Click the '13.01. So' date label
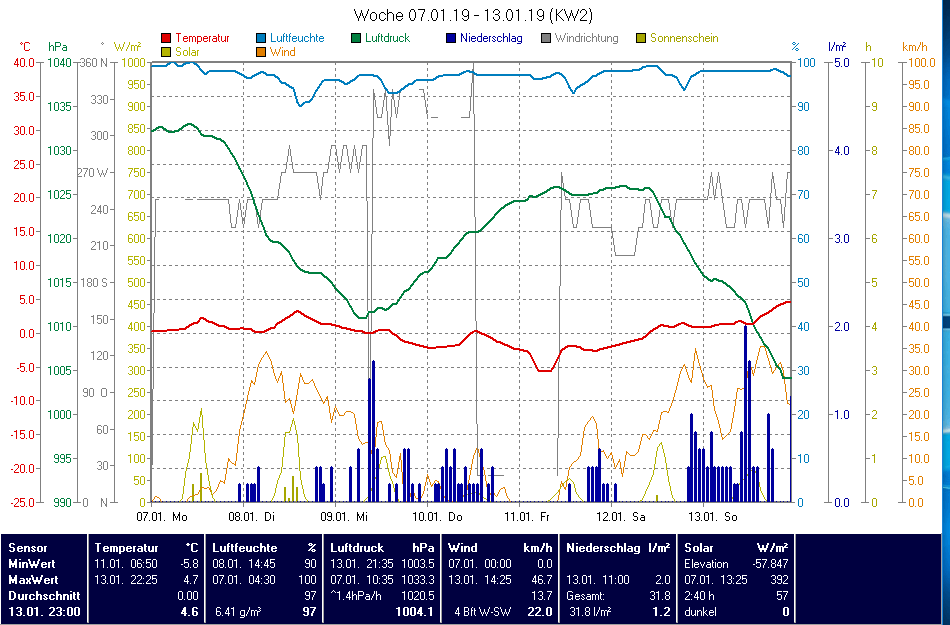This screenshot has width=950, height=625. tap(713, 517)
